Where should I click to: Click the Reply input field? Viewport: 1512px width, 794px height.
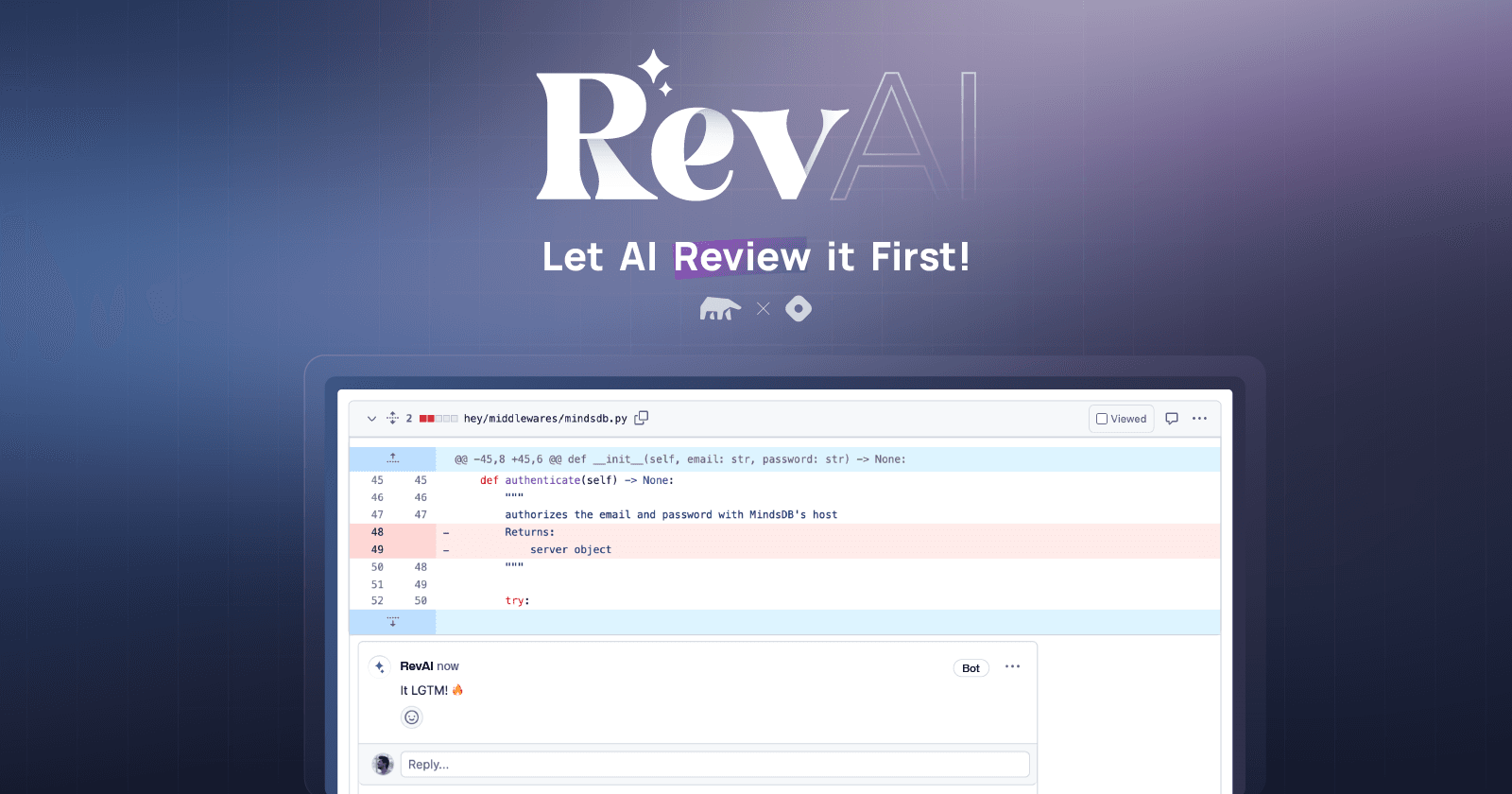pos(715,765)
